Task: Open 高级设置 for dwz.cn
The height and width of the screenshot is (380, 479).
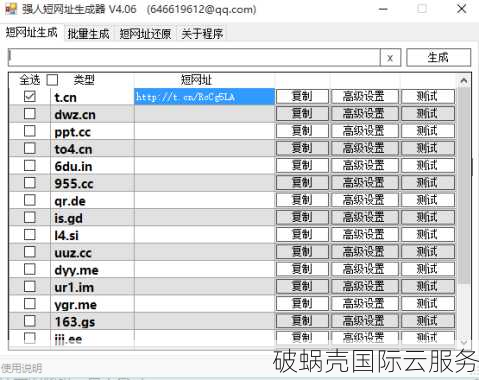Action: click(x=365, y=114)
